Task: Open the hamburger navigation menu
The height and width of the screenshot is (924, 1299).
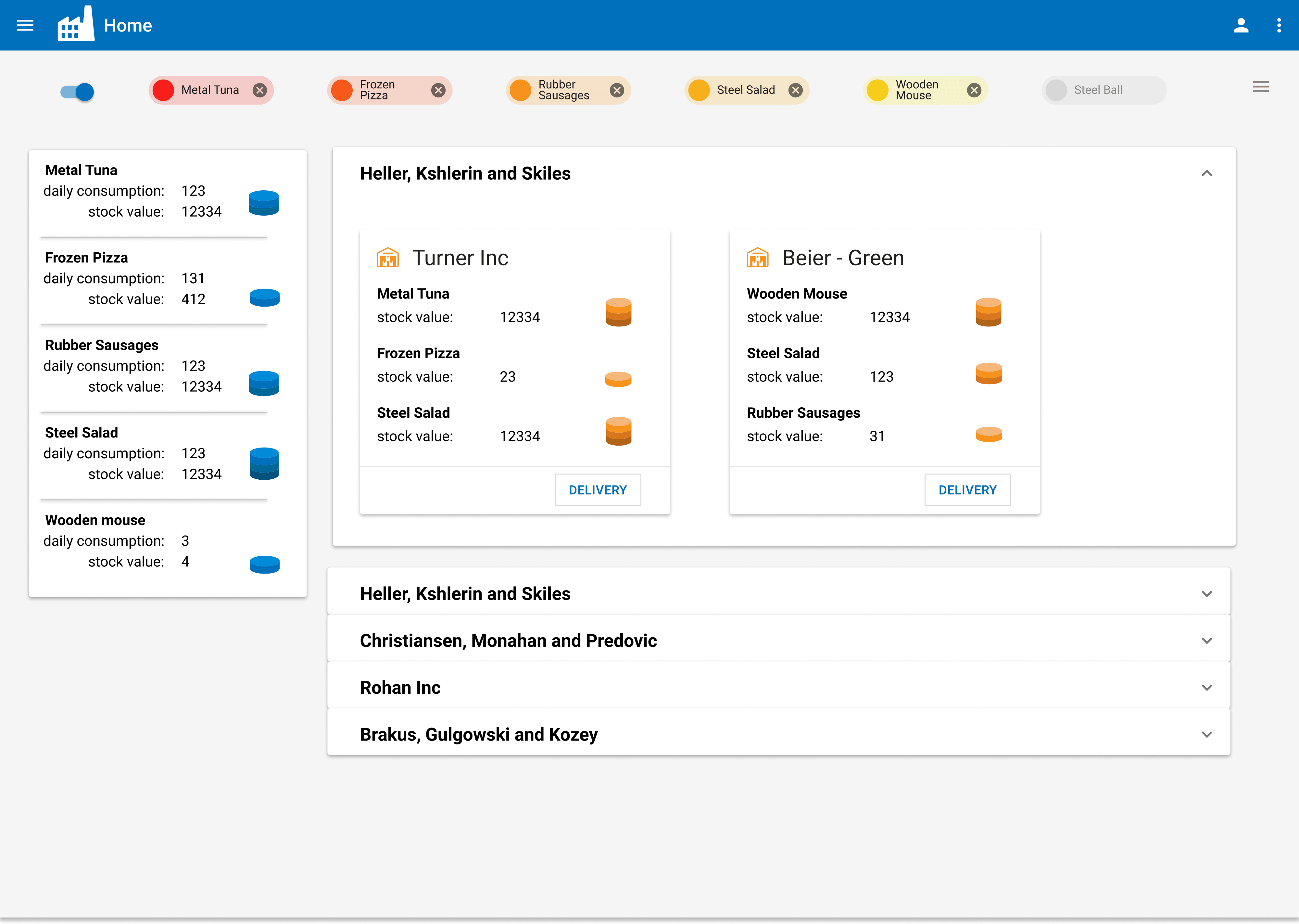Action: (25, 25)
